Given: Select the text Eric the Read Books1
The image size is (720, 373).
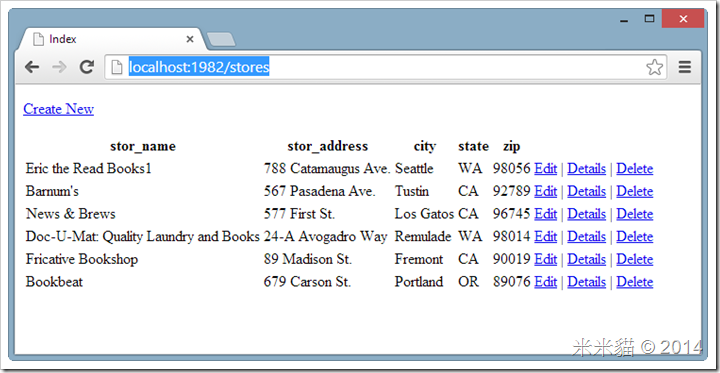Looking at the screenshot, I should click(89, 169).
